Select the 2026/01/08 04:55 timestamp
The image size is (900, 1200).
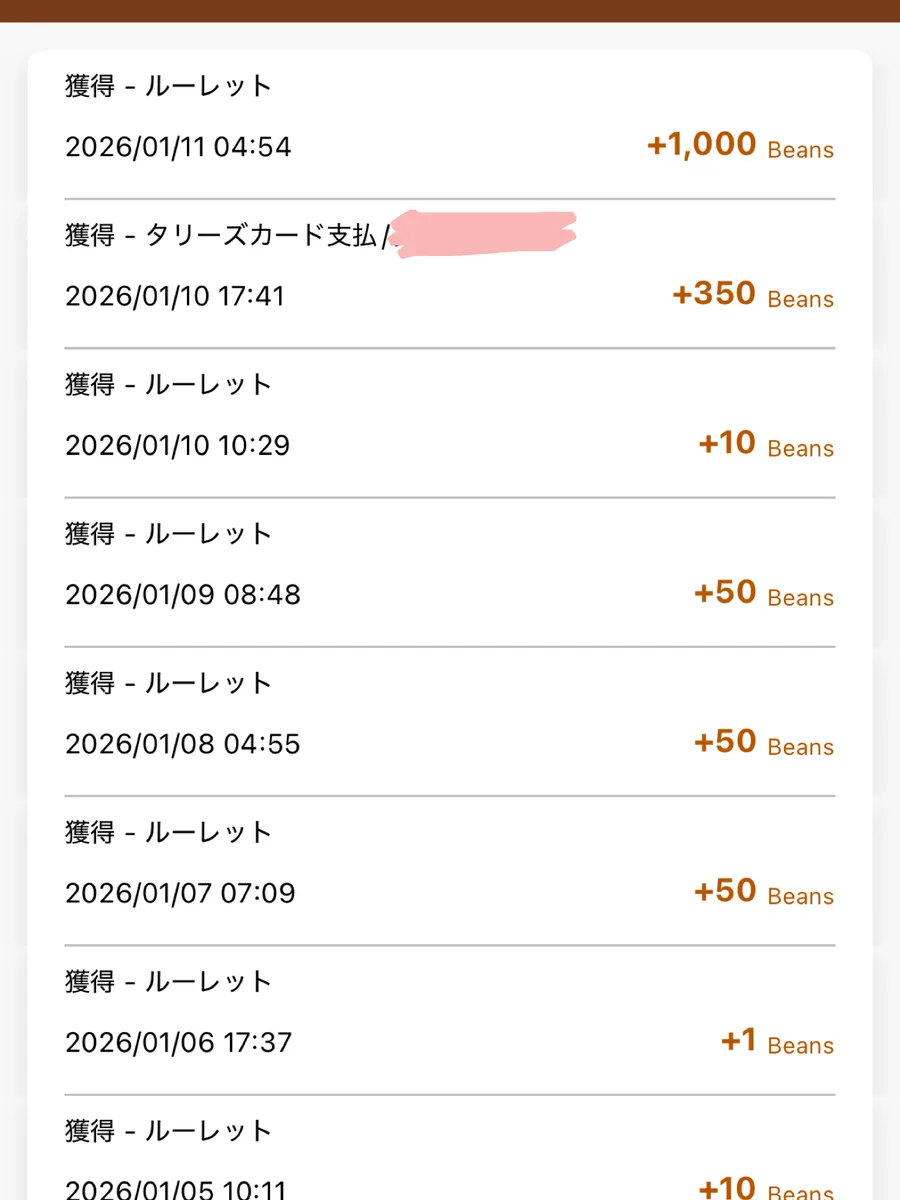click(183, 744)
